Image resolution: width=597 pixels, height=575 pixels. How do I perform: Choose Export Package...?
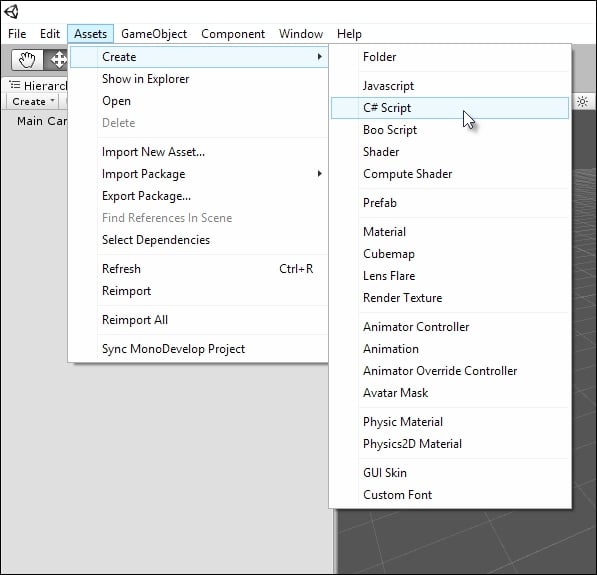[199, 196]
